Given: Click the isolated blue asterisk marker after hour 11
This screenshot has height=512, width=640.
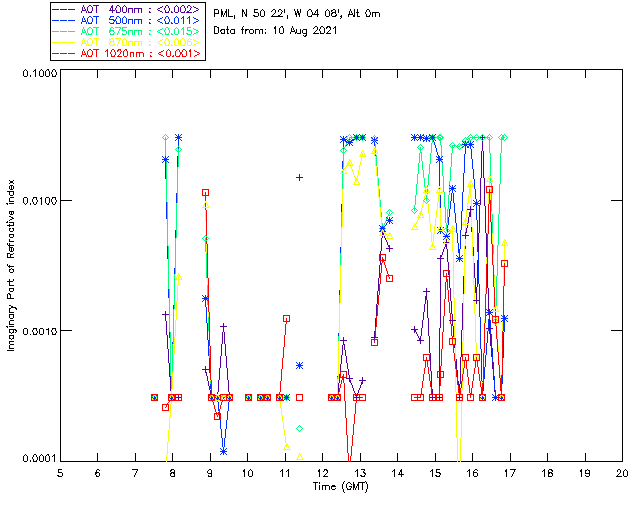Looking at the screenshot, I should pyautogui.click(x=299, y=366).
